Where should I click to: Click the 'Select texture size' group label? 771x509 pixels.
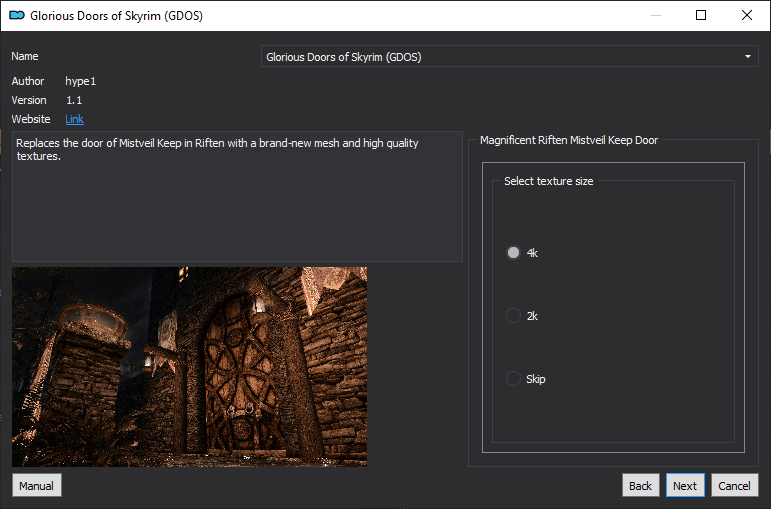tap(549, 181)
